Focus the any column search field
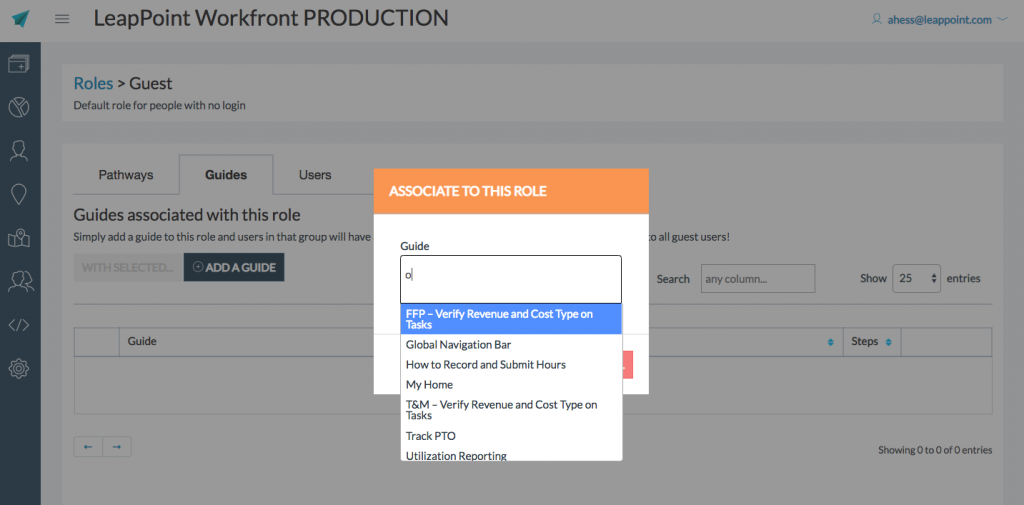The height and width of the screenshot is (505, 1024). pos(758,278)
